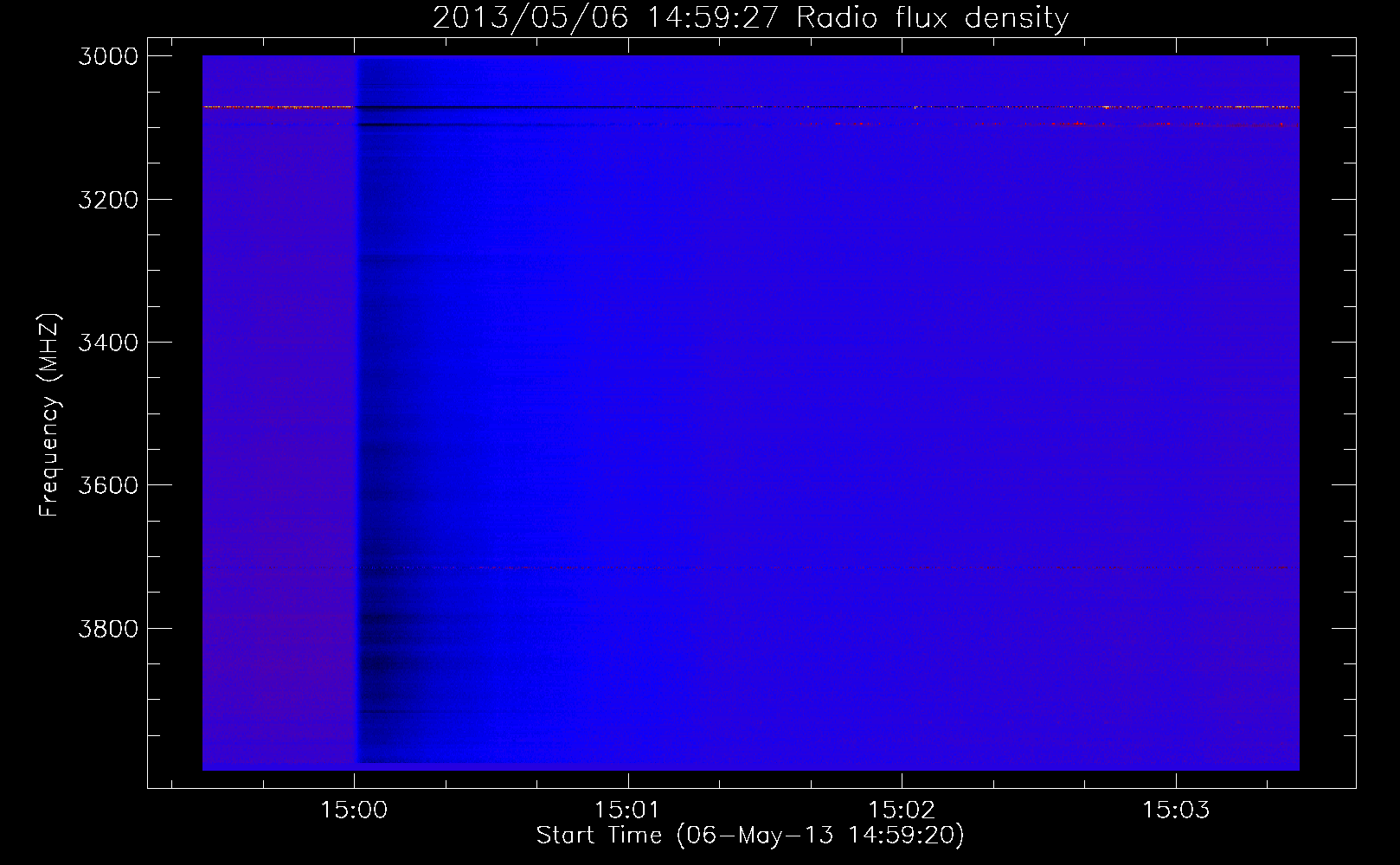Screen dimensions: 1400x865
Task: Click the 15:01 time tick label
Action: point(627,811)
